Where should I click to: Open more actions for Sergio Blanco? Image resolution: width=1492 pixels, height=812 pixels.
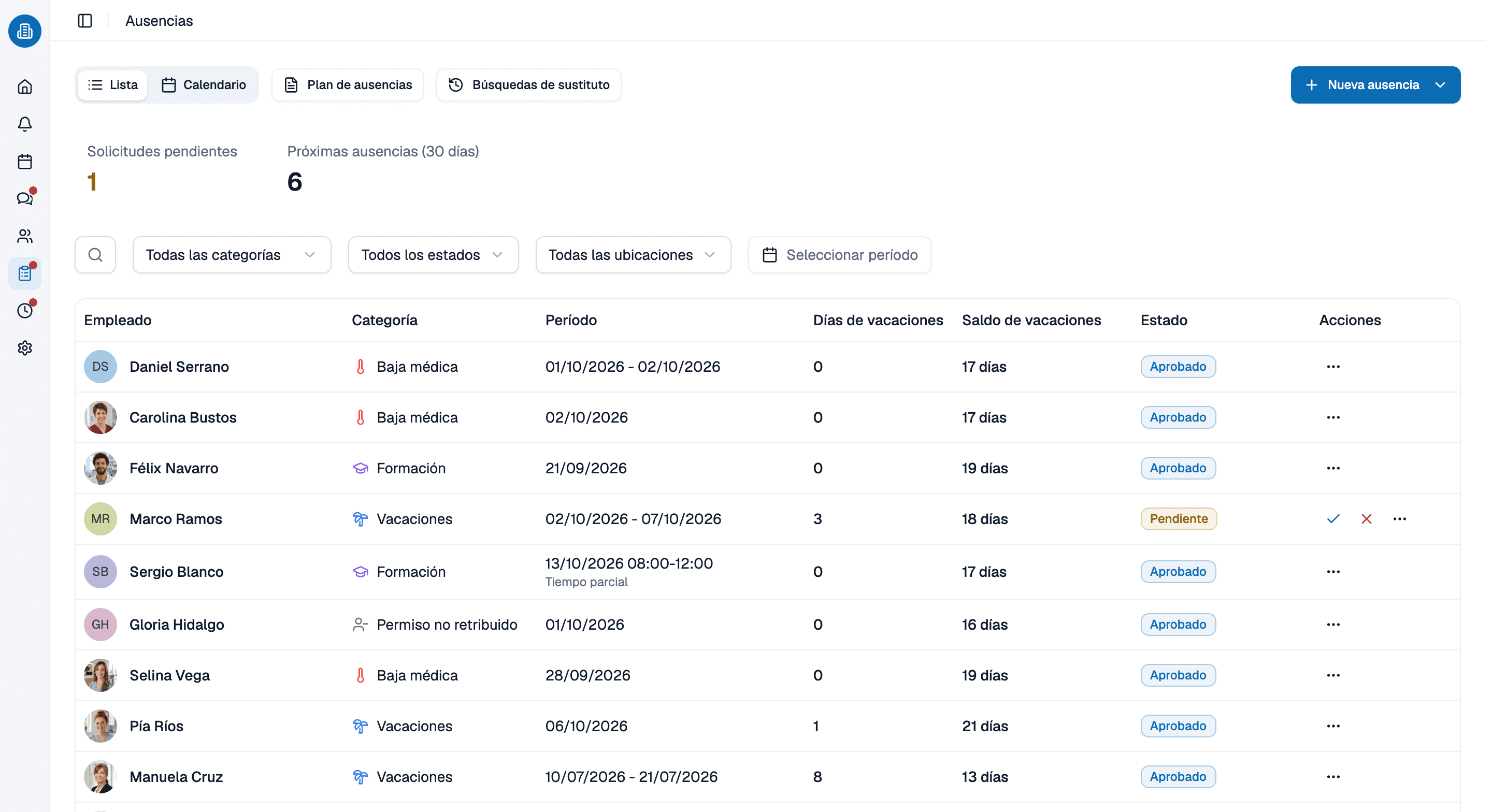pyautogui.click(x=1333, y=572)
